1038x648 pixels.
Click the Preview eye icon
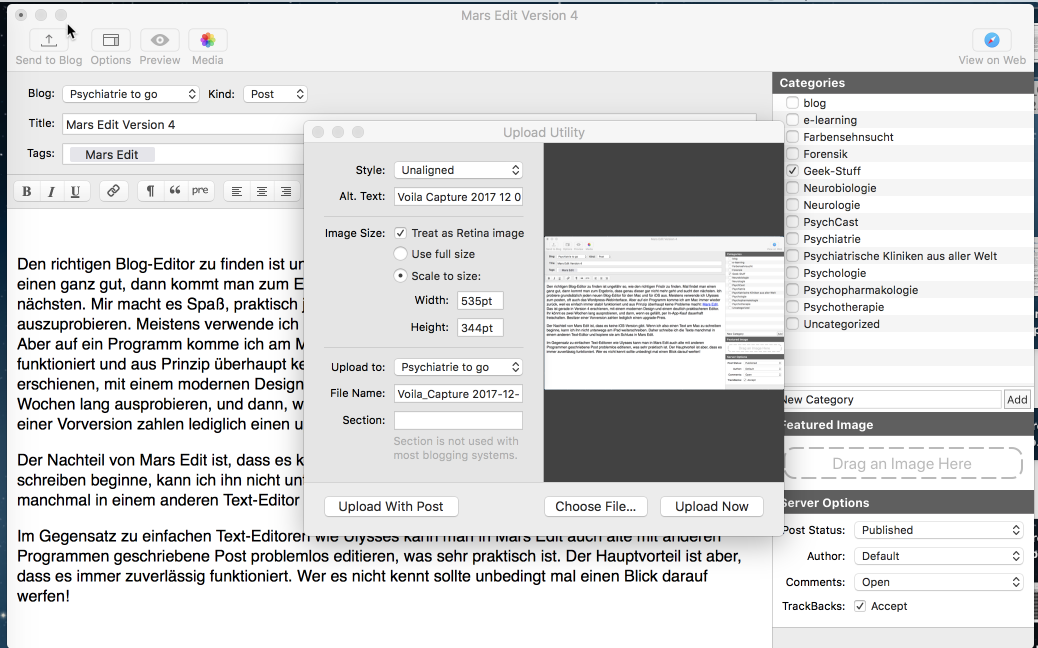tap(159, 41)
